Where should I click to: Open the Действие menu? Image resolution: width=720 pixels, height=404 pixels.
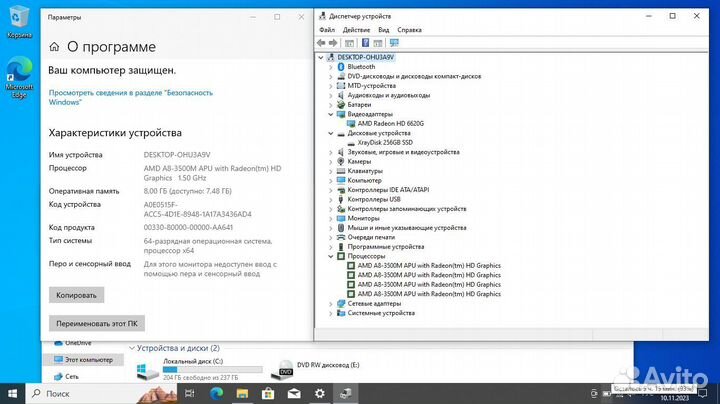pyautogui.click(x=356, y=30)
